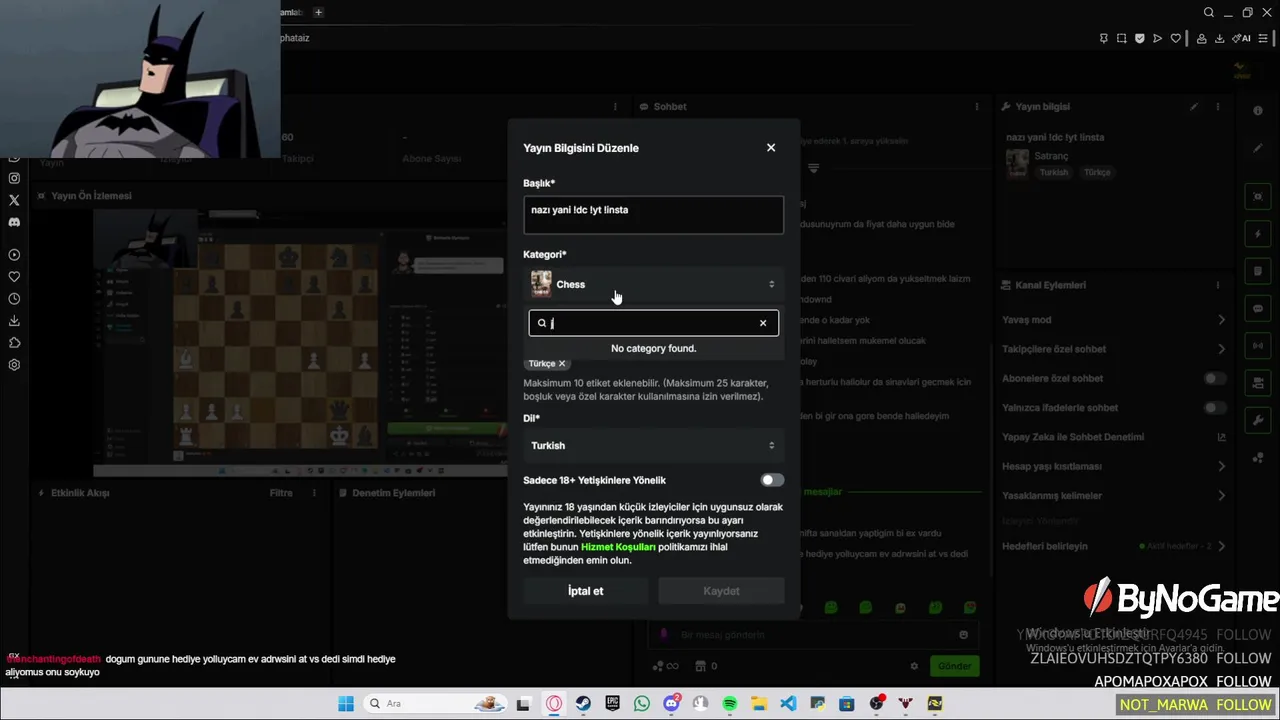This screenshot has width=1280, height=720.
Task: Click the address bar download icon
Action: (1219, 38)
